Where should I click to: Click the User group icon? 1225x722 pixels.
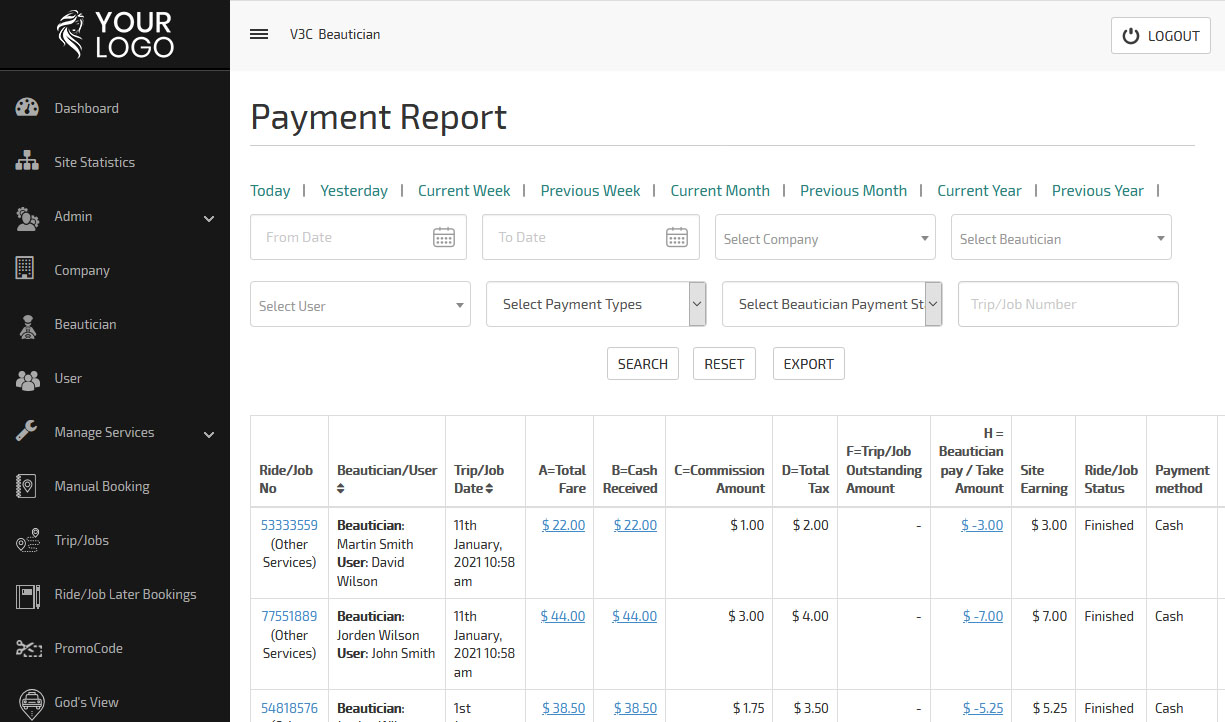(27, 379)
